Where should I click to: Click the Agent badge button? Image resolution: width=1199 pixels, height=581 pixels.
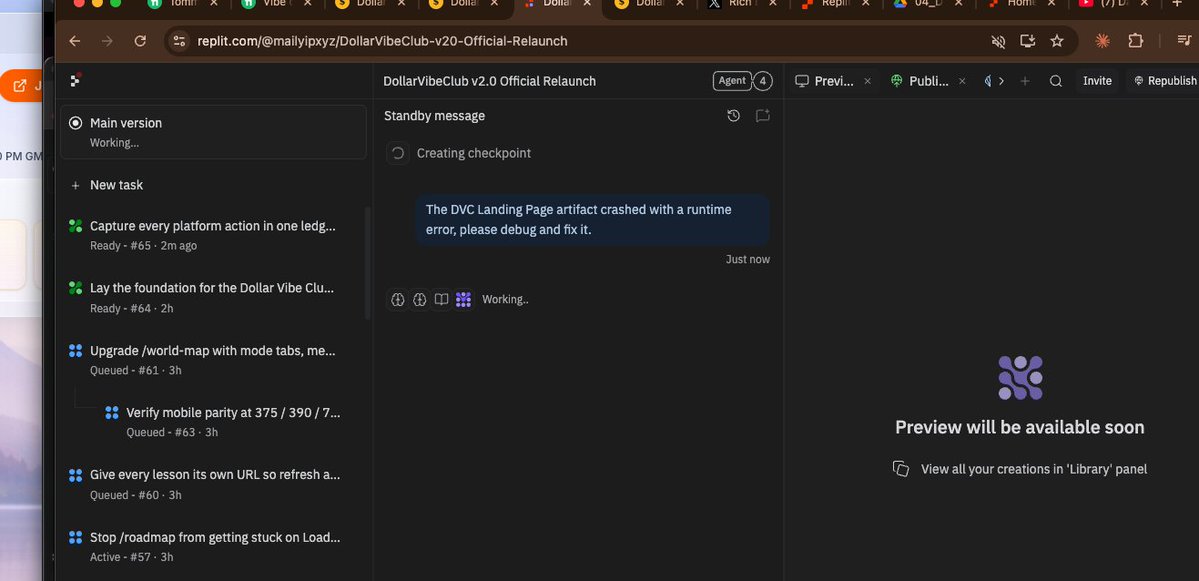click(x=732, y=80)
